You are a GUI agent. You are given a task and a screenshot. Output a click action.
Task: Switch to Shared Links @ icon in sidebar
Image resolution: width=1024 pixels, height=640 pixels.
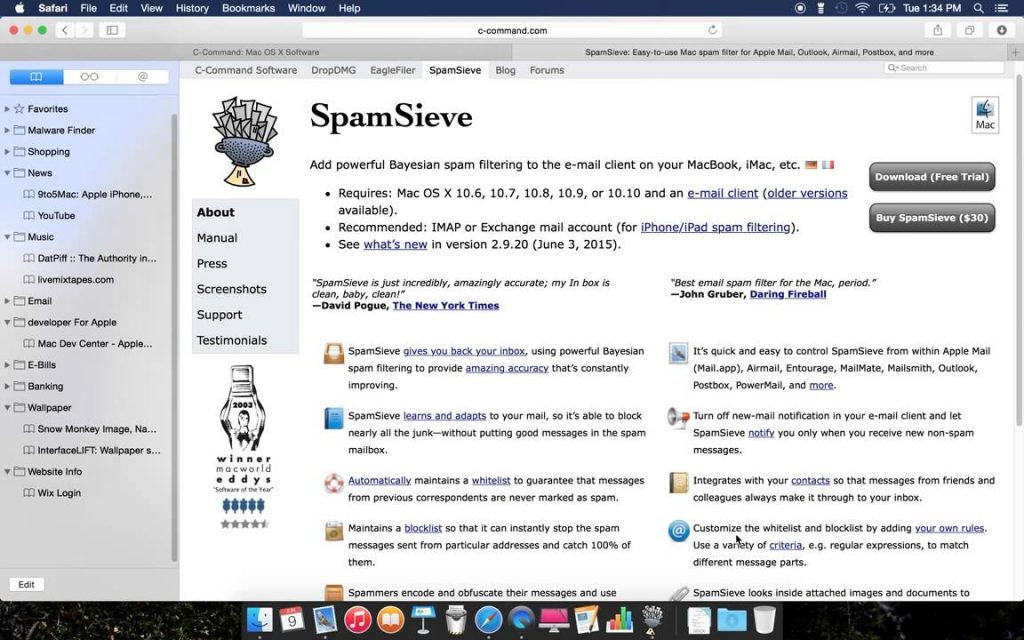(142, 77)
